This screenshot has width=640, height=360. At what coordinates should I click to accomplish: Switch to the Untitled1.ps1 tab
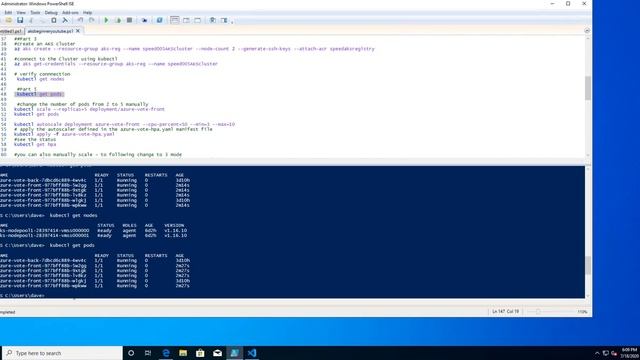[x=11, y=31]
